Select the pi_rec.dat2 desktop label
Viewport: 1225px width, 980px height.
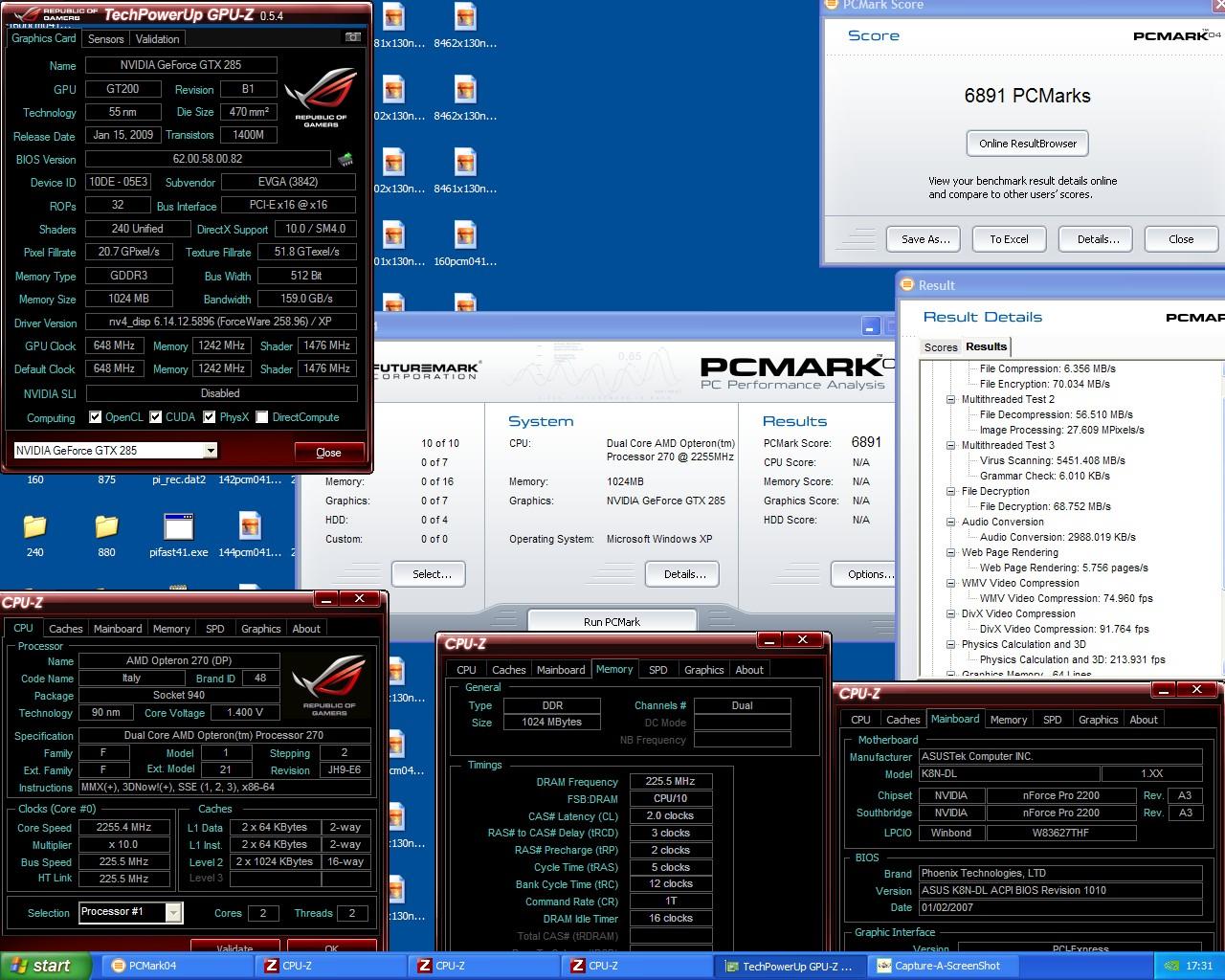point(179,479)
